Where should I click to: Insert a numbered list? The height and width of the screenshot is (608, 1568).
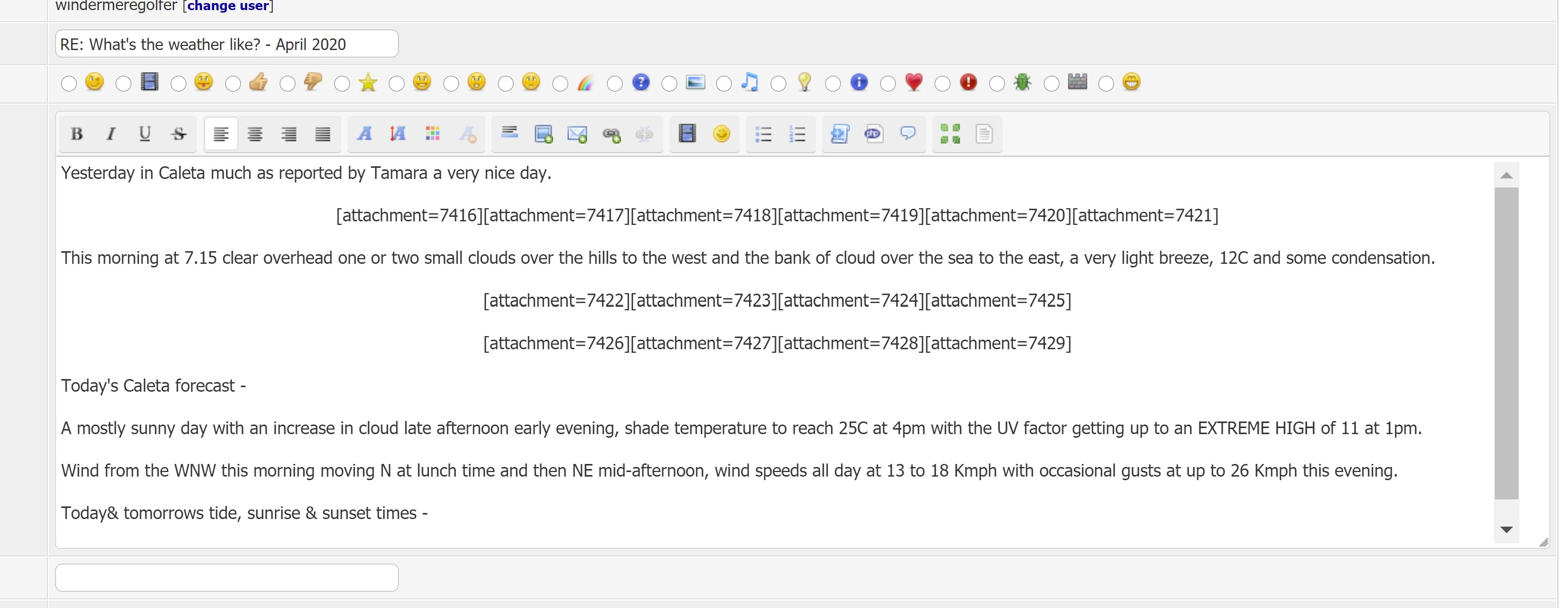(x=797, y=134)
